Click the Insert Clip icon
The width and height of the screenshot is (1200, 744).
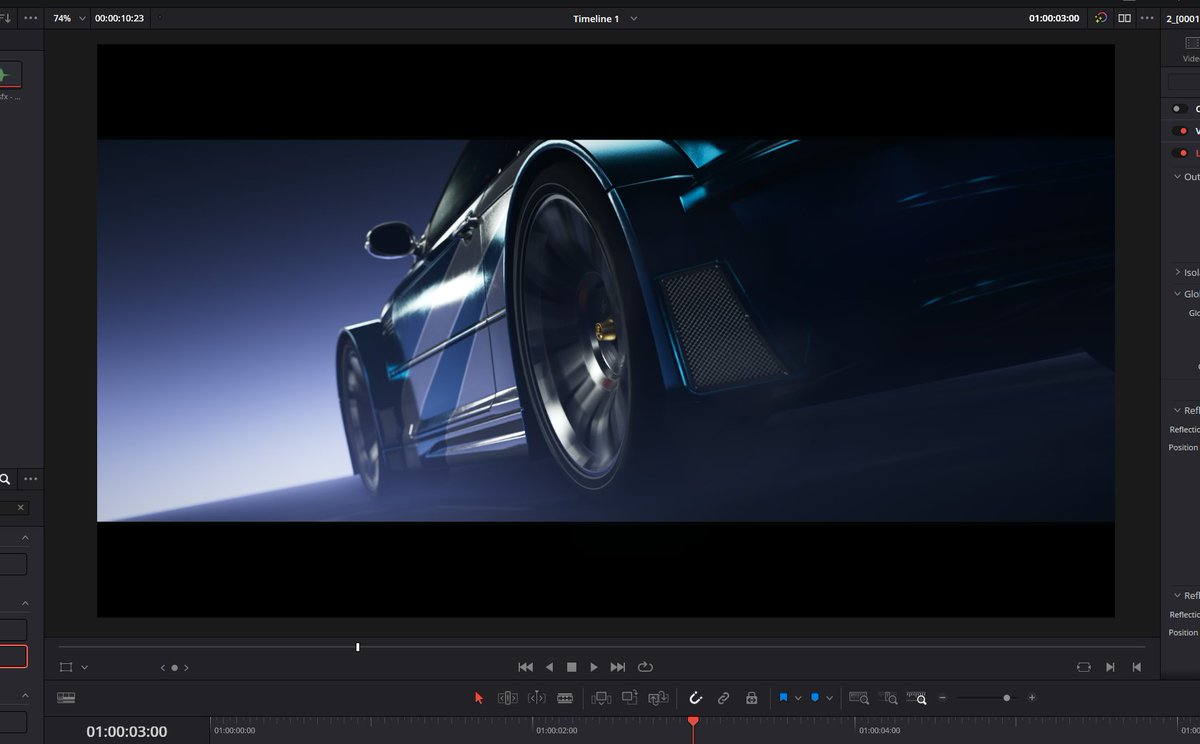click(x=600, y=698)
